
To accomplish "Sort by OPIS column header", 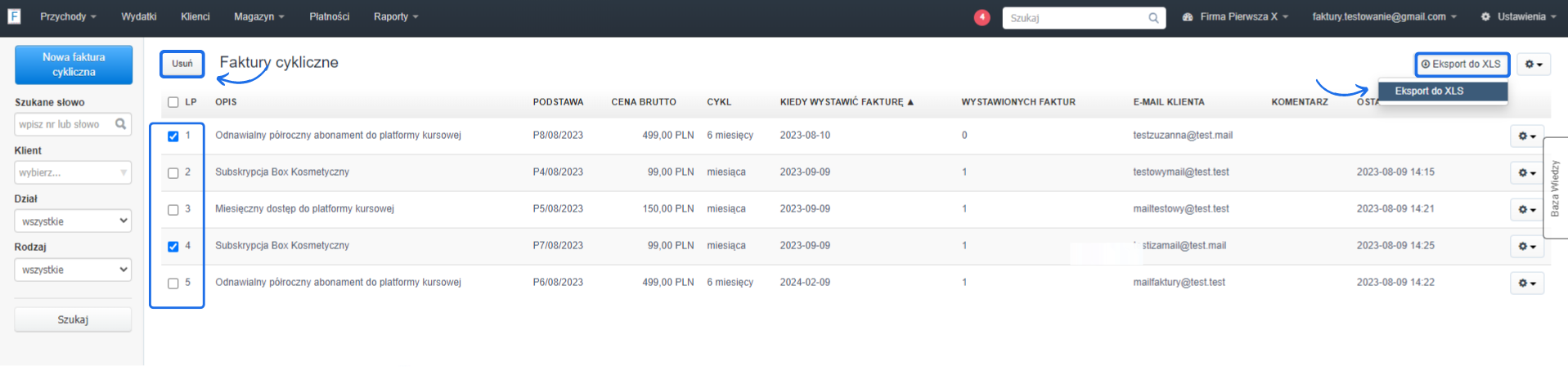I will [226, 102].
